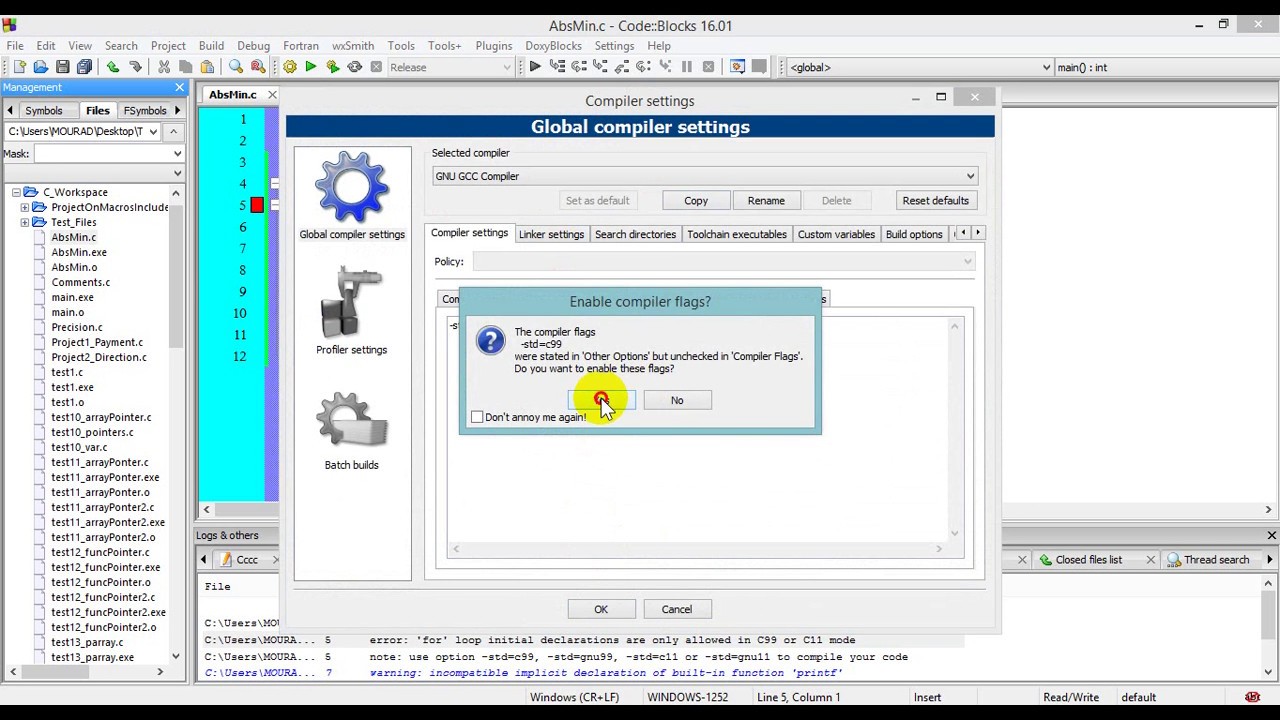This screenshot has height=720, width=1280.
Task: Click the Replace toolbar icon
Action: coord(258,67)
